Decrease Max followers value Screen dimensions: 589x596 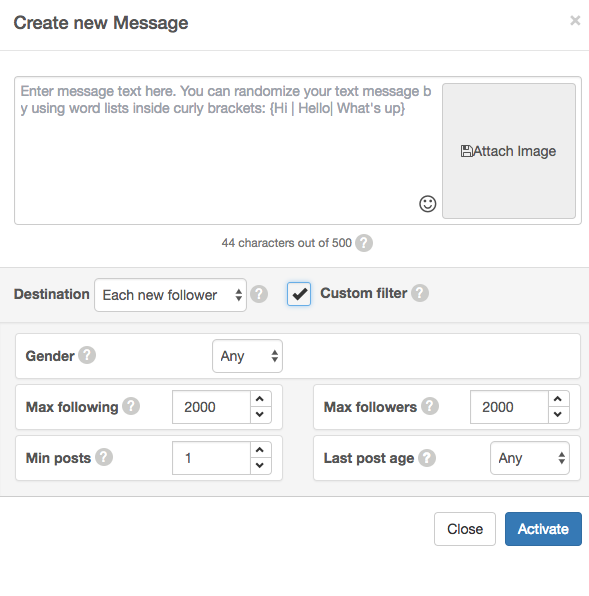click(x=558, y=414)
